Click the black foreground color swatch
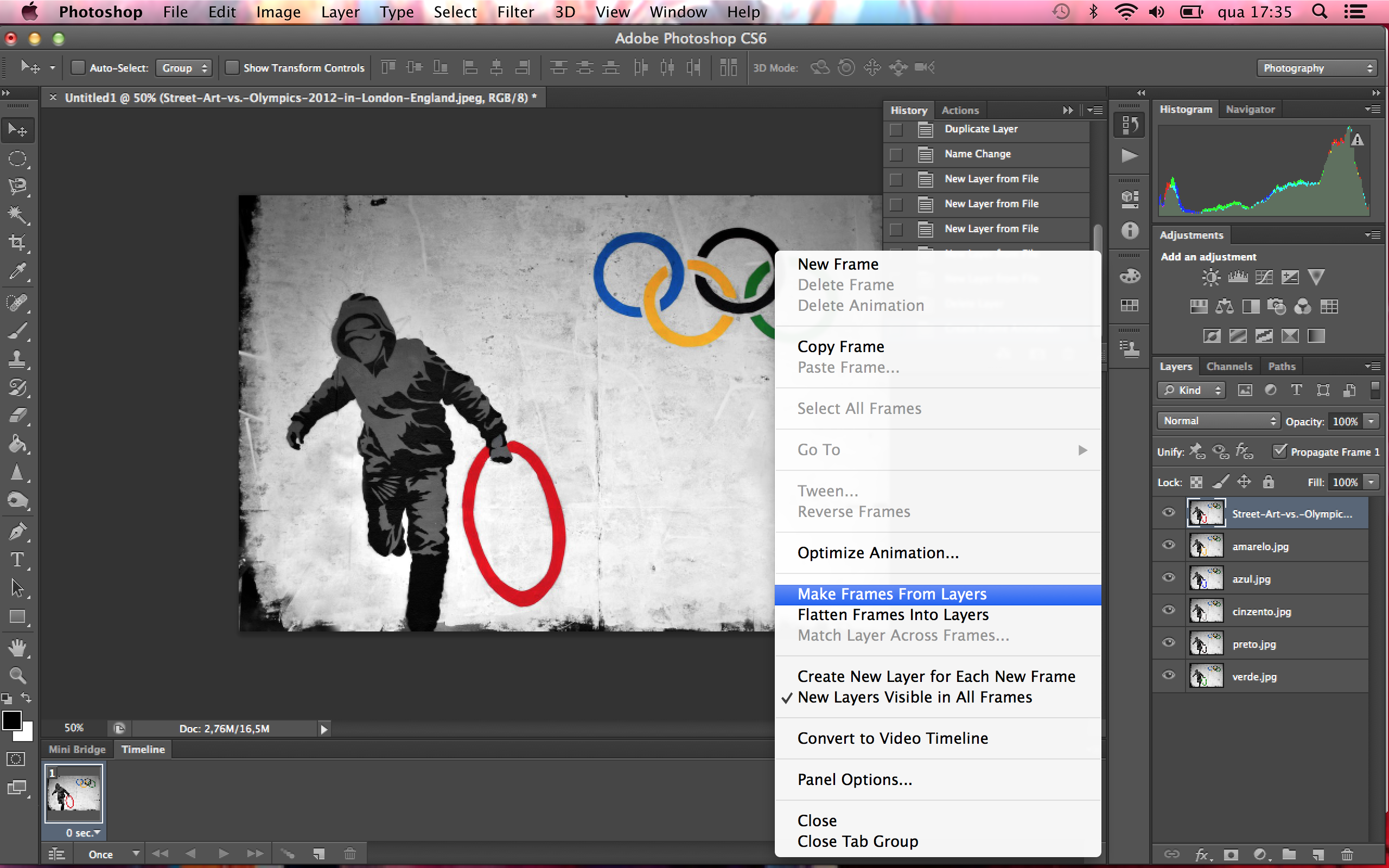 (x=11, y=719)
